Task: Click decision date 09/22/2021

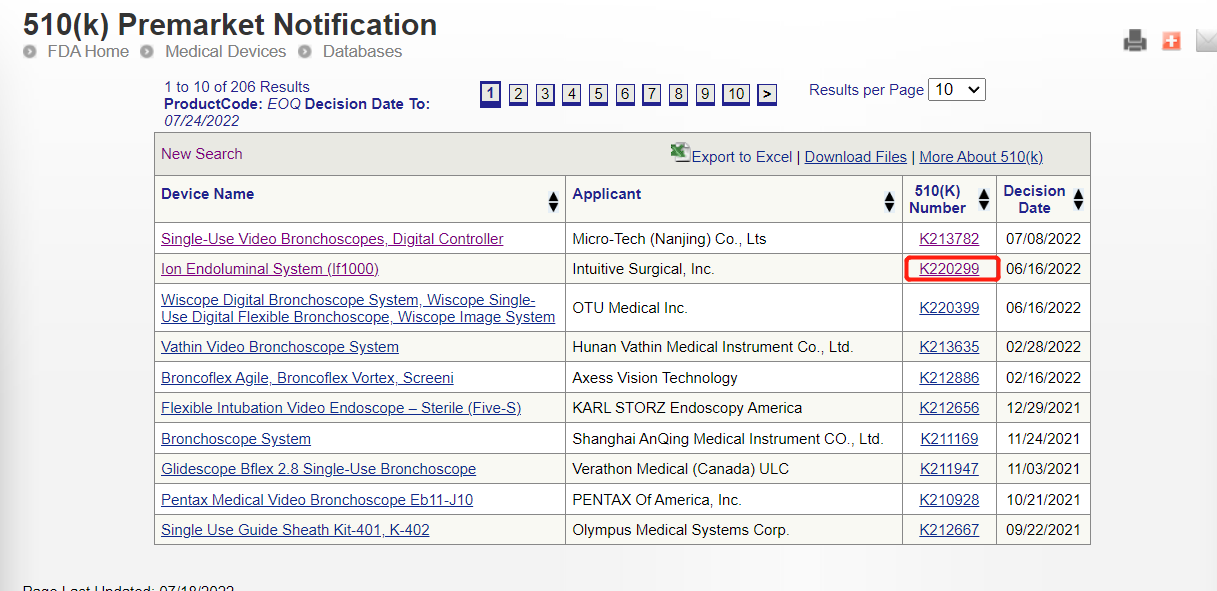Action: coord(1043,530)
